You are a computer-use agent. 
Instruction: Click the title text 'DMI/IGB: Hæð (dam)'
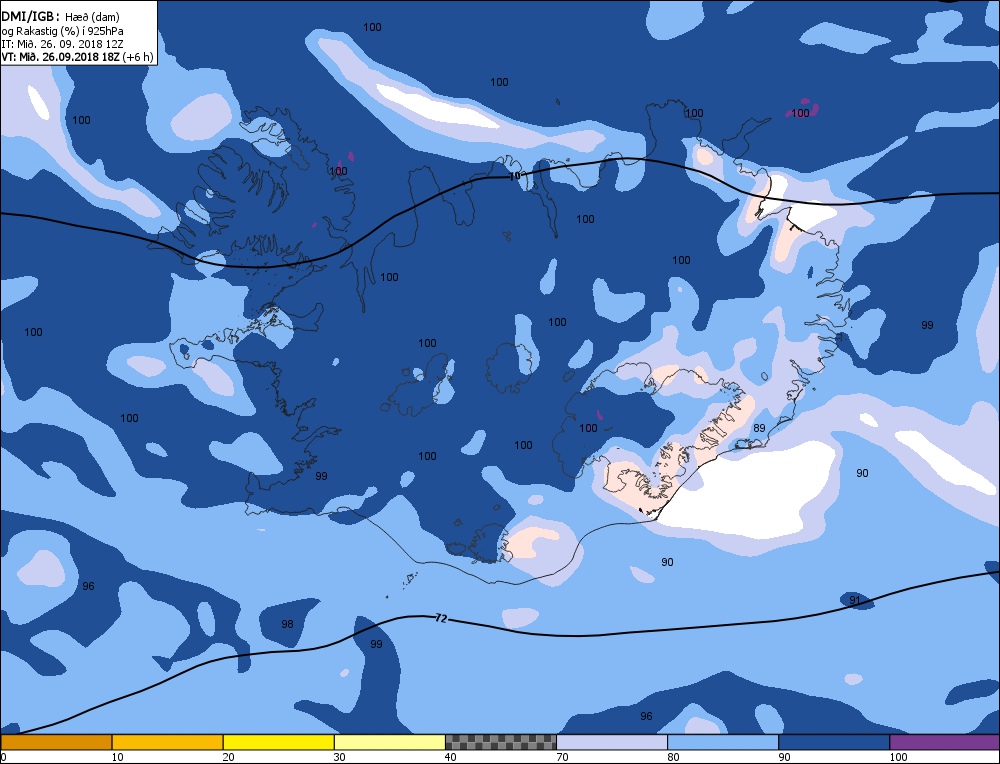(x=61, y=17)
